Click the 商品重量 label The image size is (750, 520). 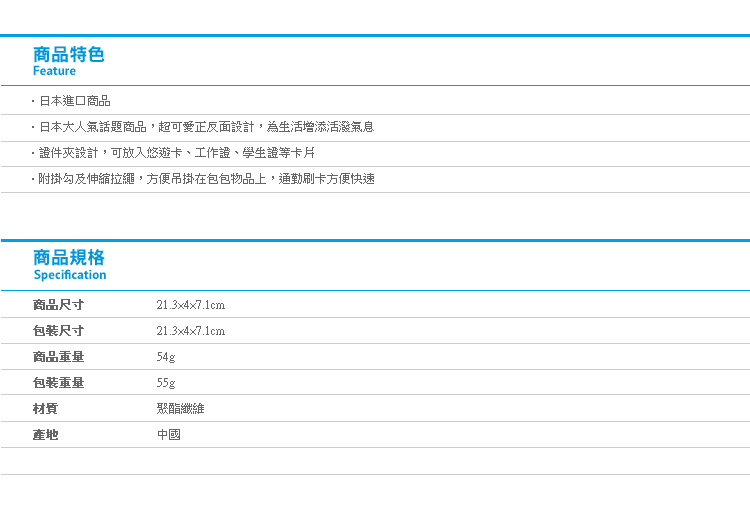pos(58,357)
